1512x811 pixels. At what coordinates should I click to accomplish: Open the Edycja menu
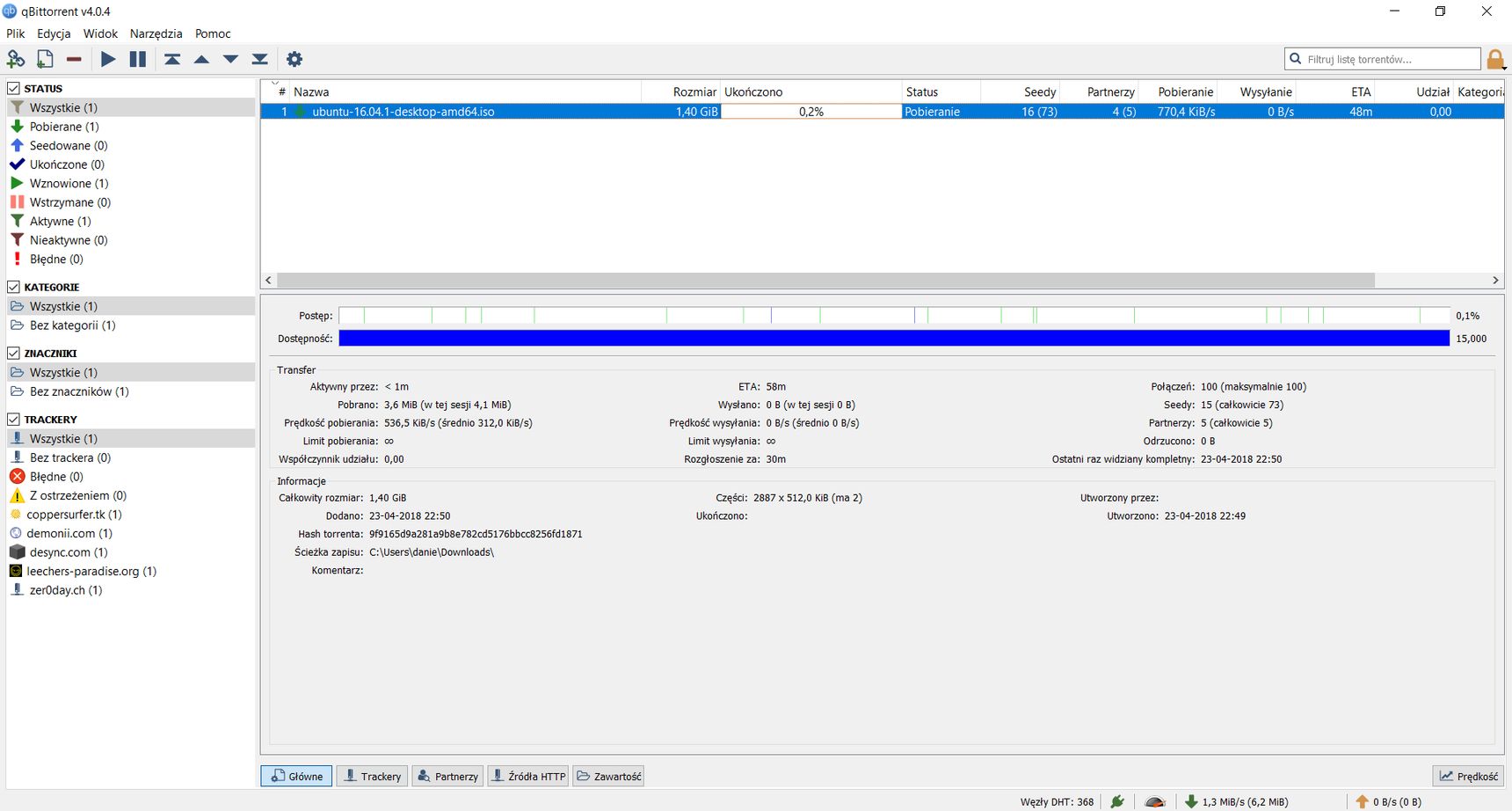[54, 33]
